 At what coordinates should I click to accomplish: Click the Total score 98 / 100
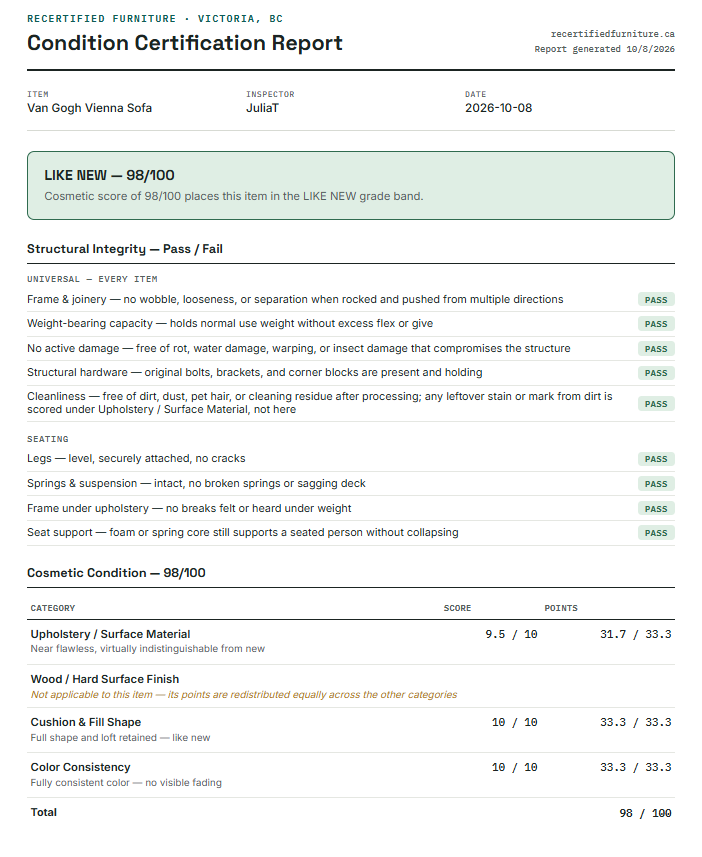[645, 813]
